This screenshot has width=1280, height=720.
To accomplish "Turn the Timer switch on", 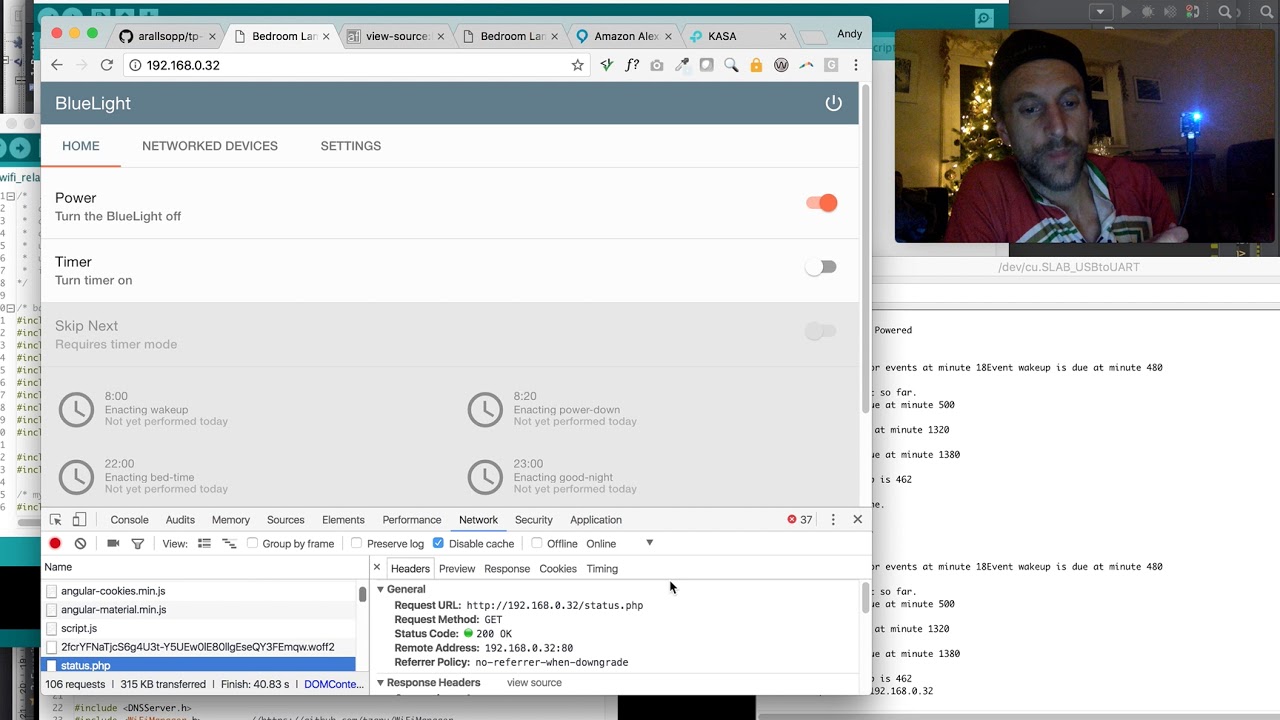I will click(821, 267).
